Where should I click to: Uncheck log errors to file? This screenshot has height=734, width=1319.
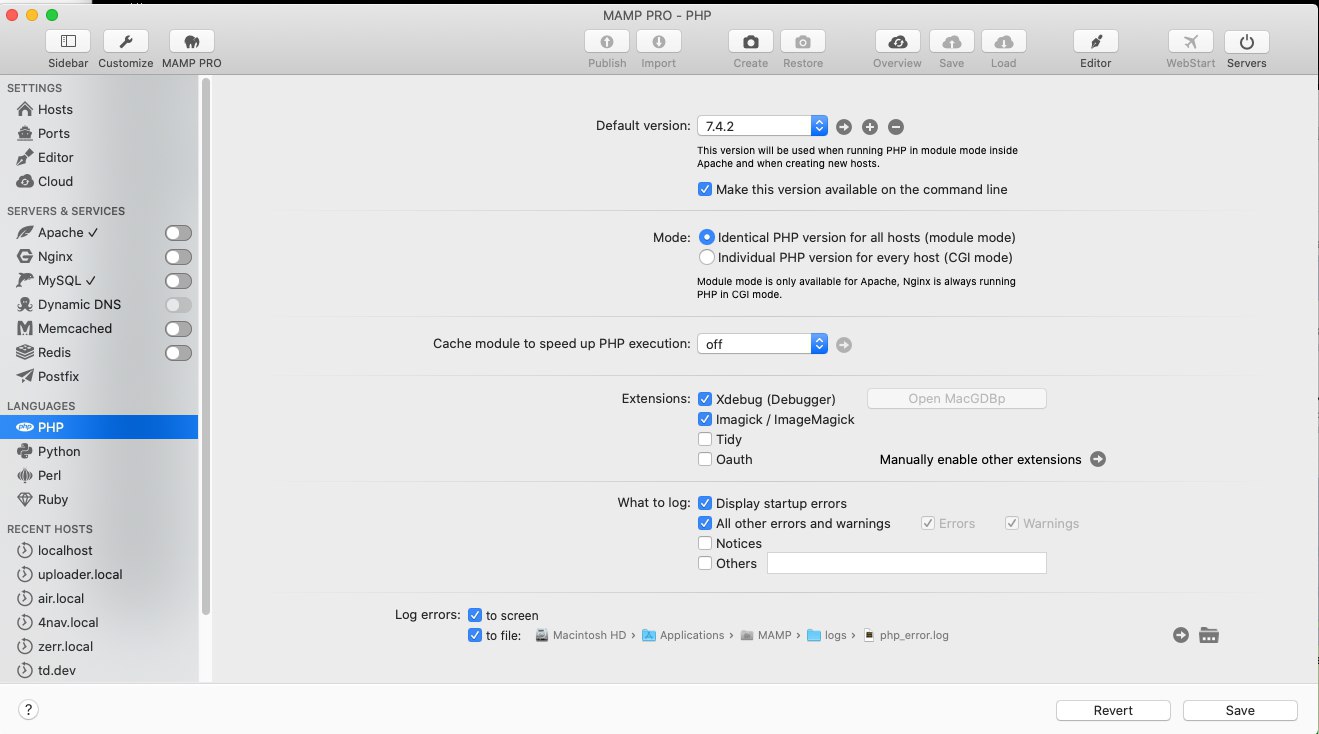pos(475,635)
